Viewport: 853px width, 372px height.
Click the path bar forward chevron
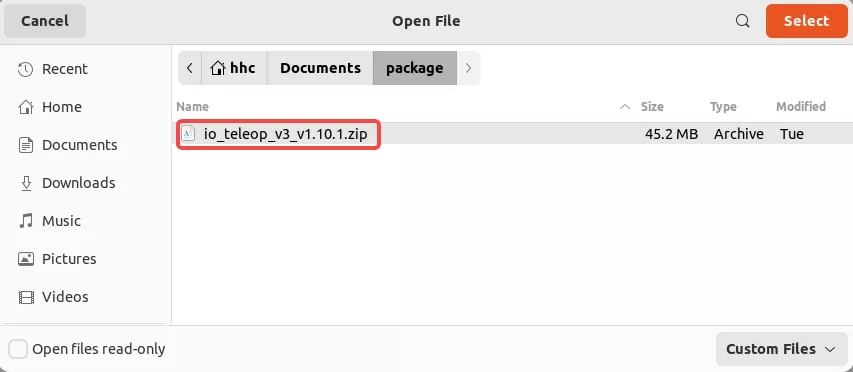(468, 68)
